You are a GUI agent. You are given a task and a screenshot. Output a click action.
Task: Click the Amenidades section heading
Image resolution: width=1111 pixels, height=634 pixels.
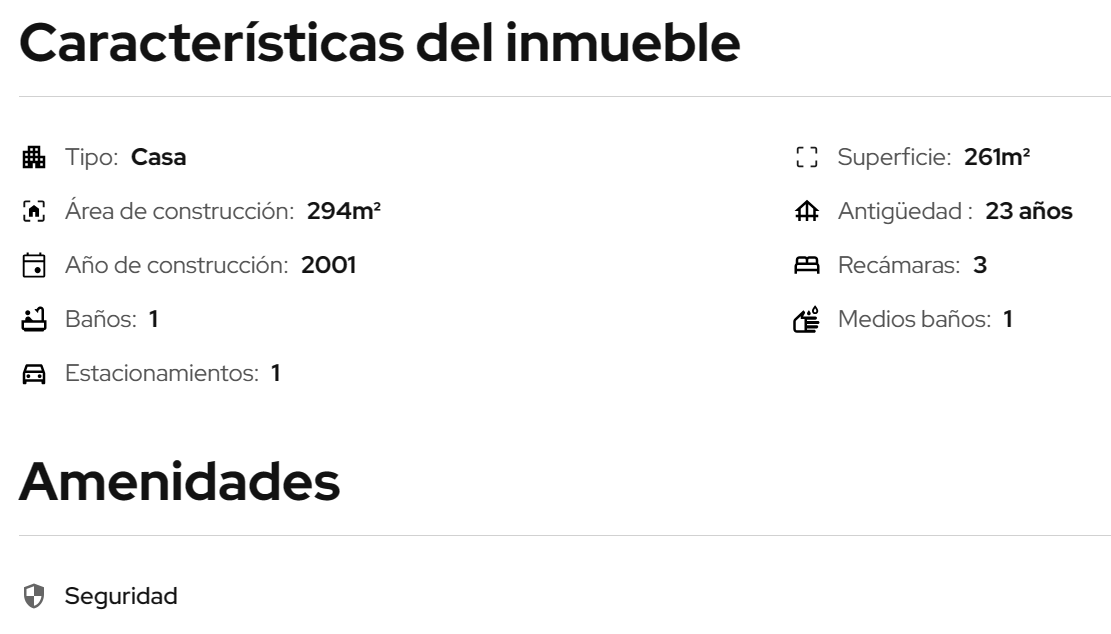pos(179,481)
